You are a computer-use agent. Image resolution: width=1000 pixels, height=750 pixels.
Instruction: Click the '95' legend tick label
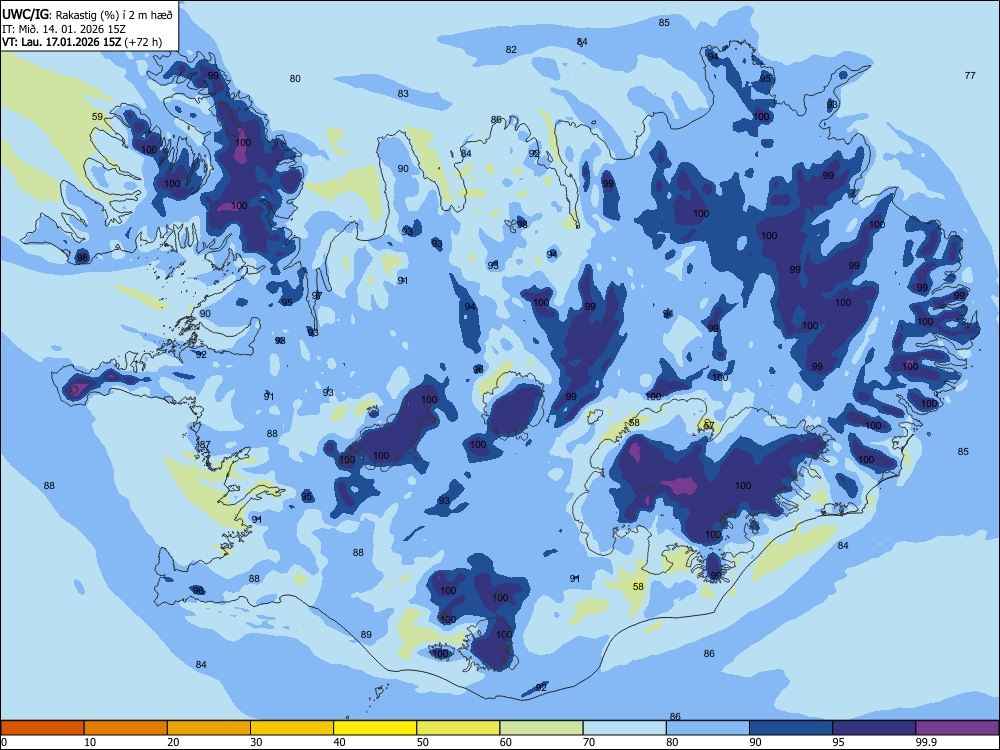pos(839,742)
